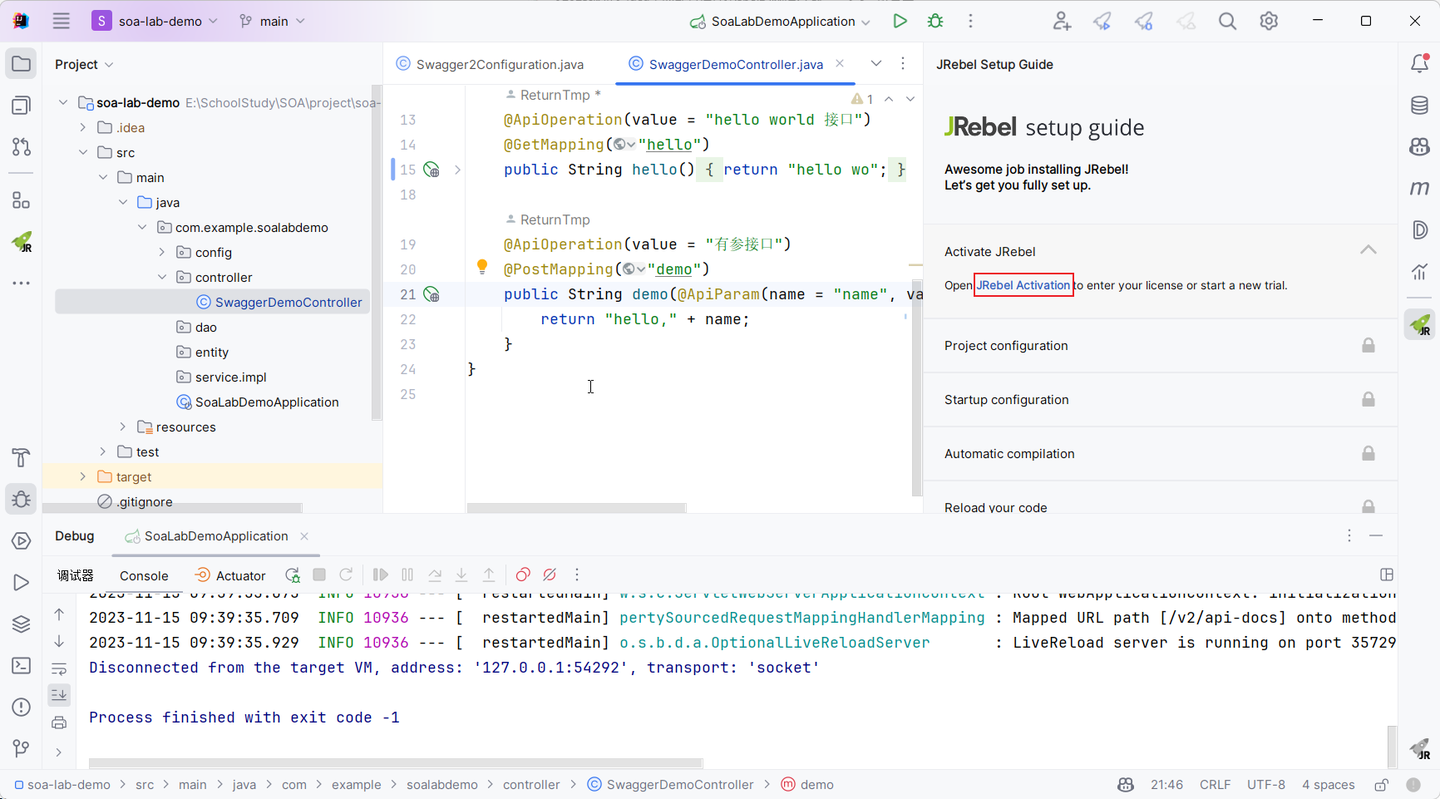Collapse the controller package
Screen dimensions: 1440x799
tap(162, 277)
